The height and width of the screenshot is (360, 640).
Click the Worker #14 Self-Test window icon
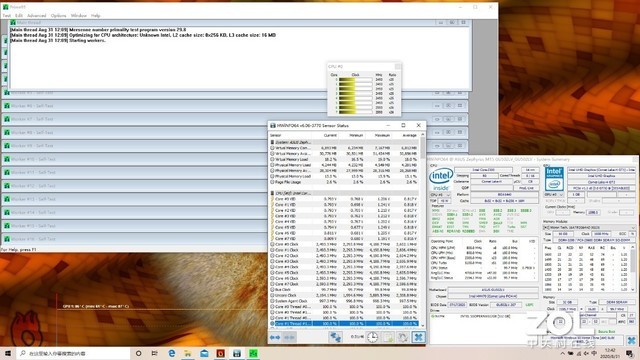(7, 212)
